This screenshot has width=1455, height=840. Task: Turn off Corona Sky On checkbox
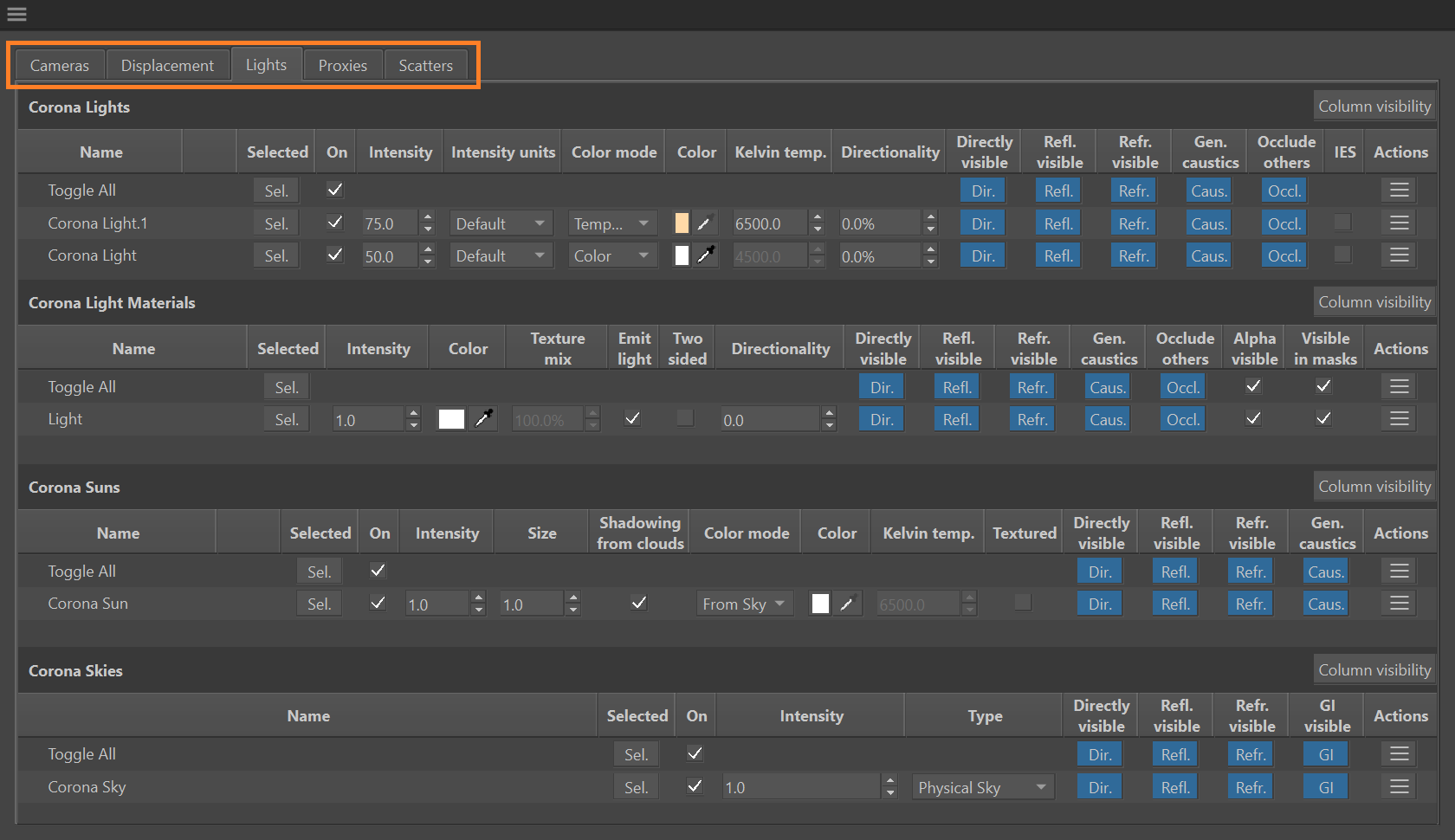click(695, 786)
